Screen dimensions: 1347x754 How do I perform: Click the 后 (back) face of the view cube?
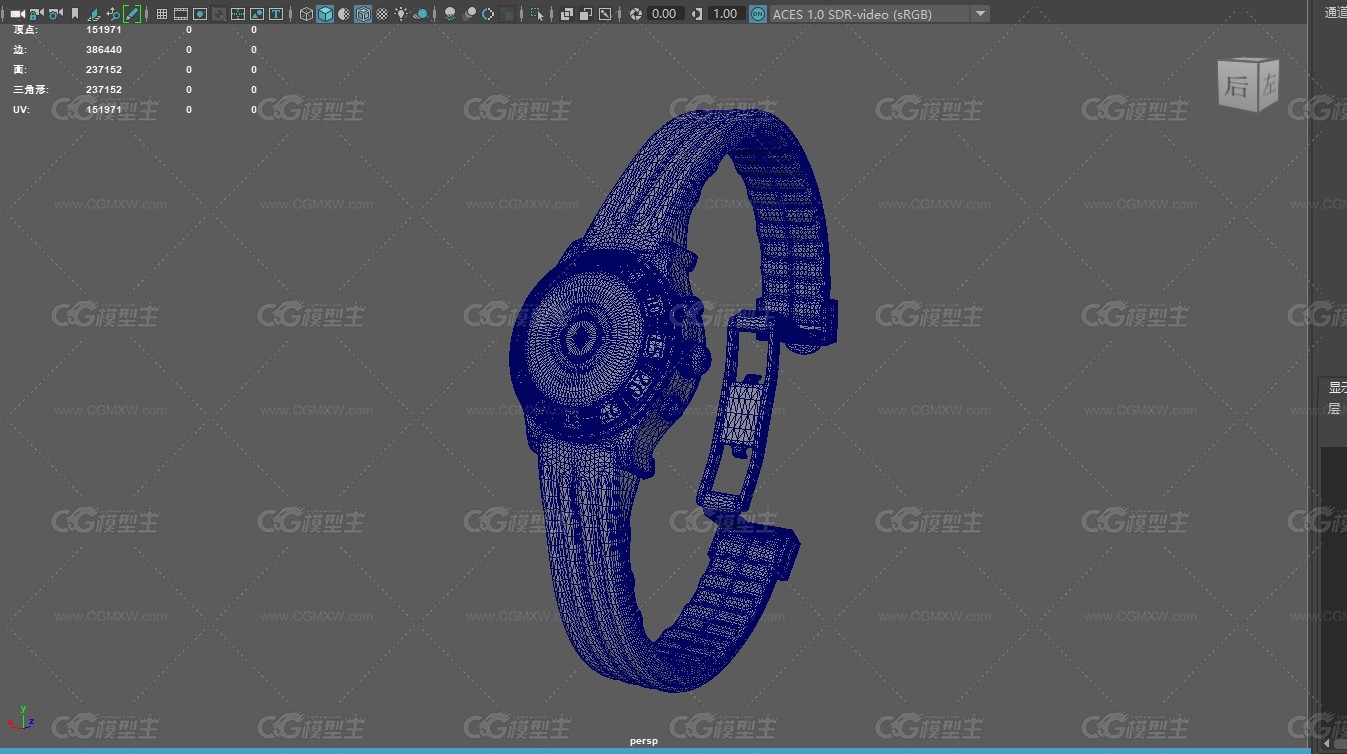pos(1236,86)
